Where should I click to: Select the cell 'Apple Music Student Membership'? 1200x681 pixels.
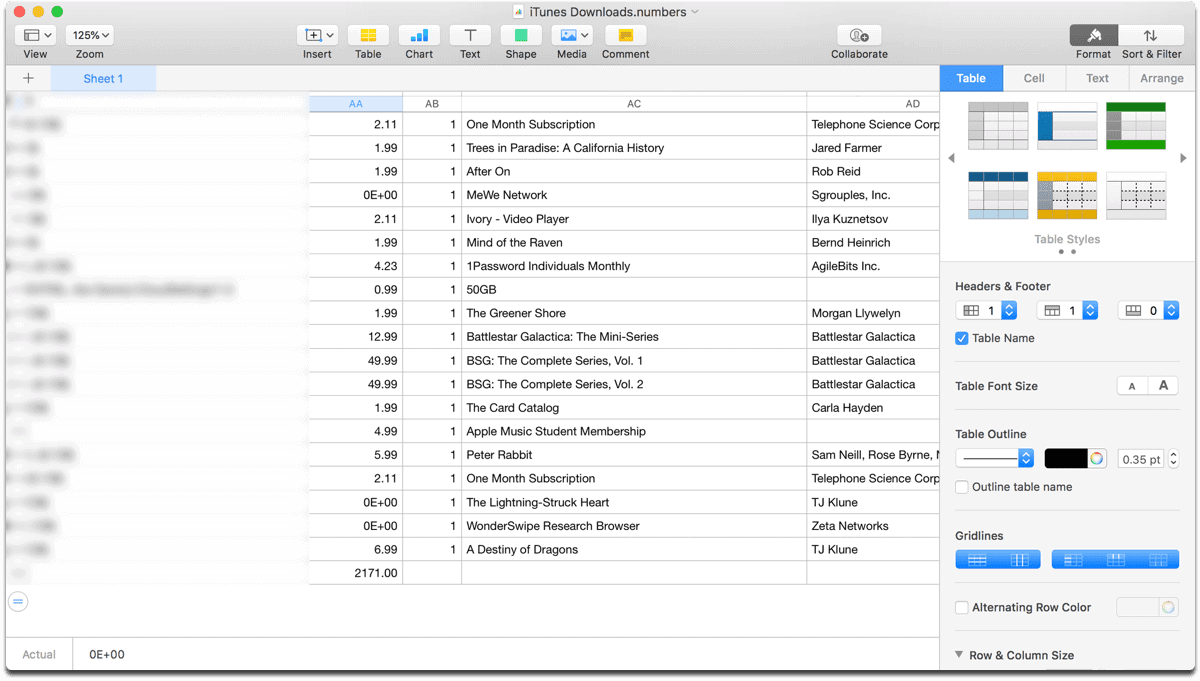click(634, 432)
